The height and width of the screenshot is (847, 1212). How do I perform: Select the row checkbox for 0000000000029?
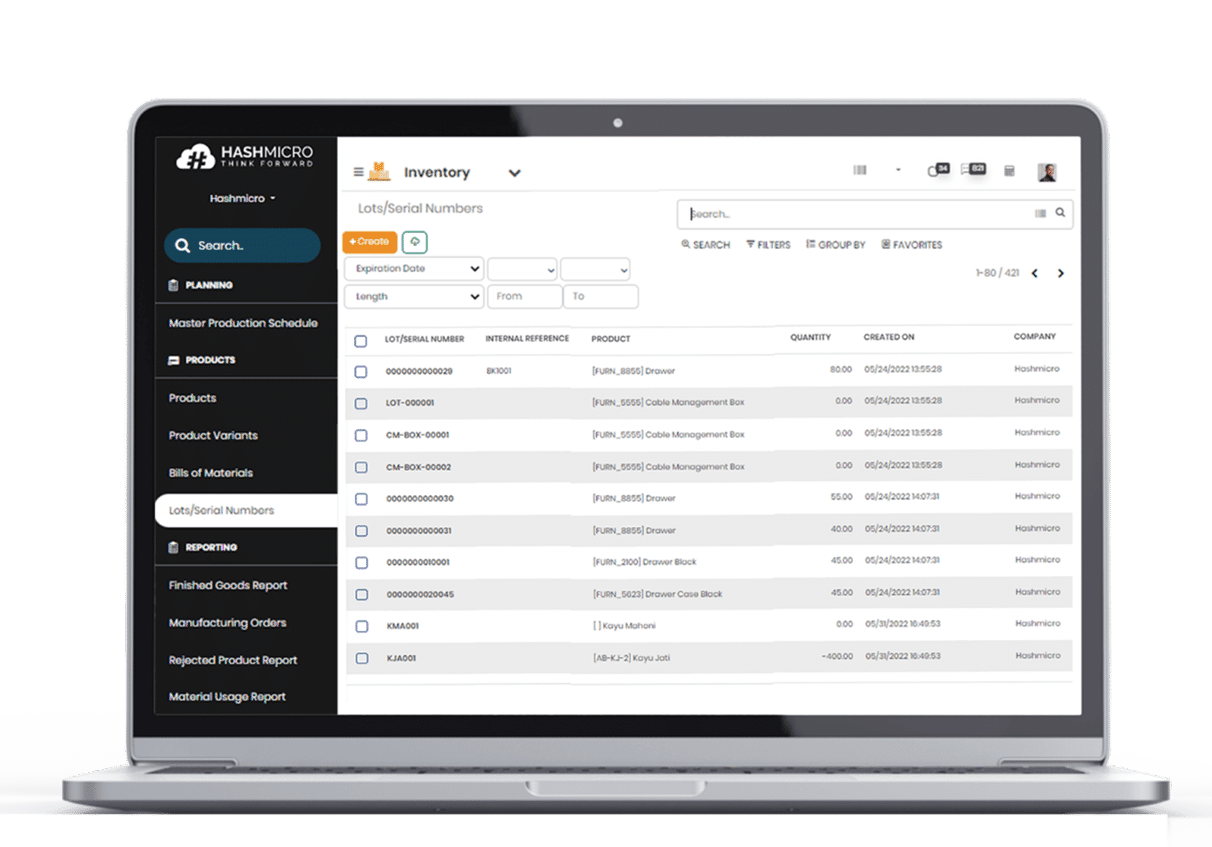[x=361, y=371]
